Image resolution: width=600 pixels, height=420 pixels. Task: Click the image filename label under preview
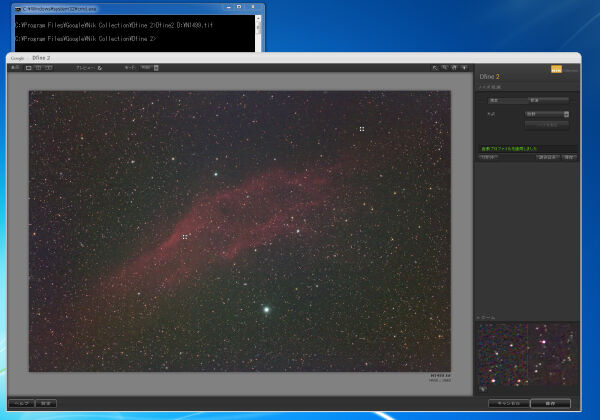tap(440, 376)
